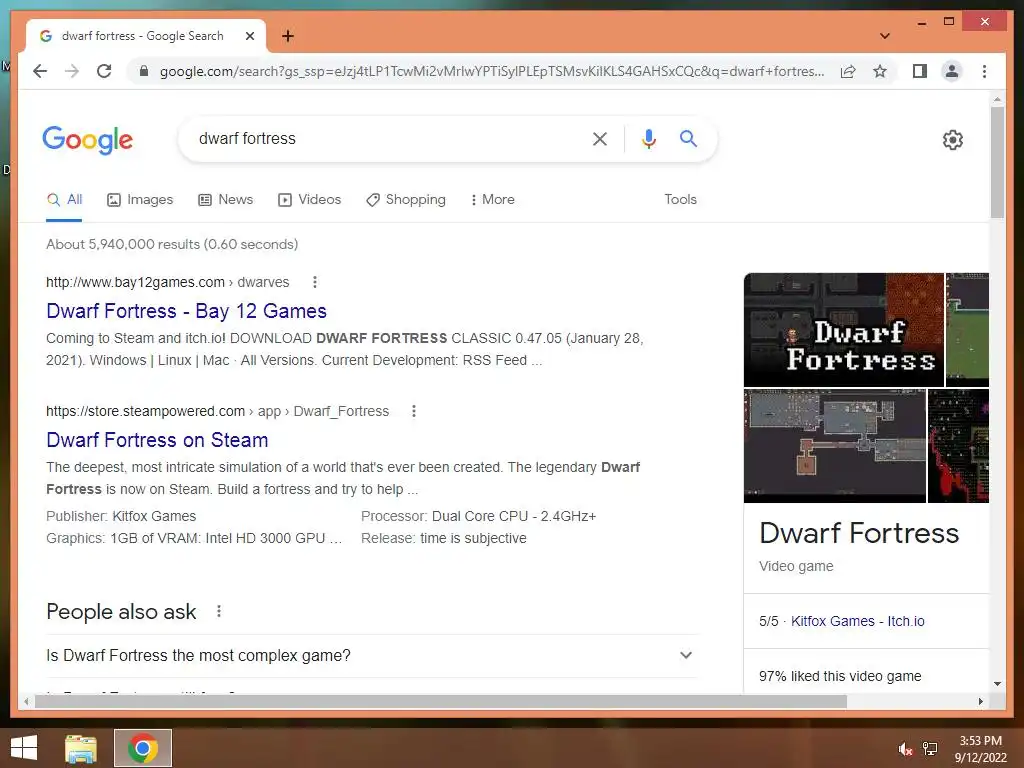Switch to News results
Image resolution: width=1024 pixels, height=768 pixels.
click(x=225, y=200)
